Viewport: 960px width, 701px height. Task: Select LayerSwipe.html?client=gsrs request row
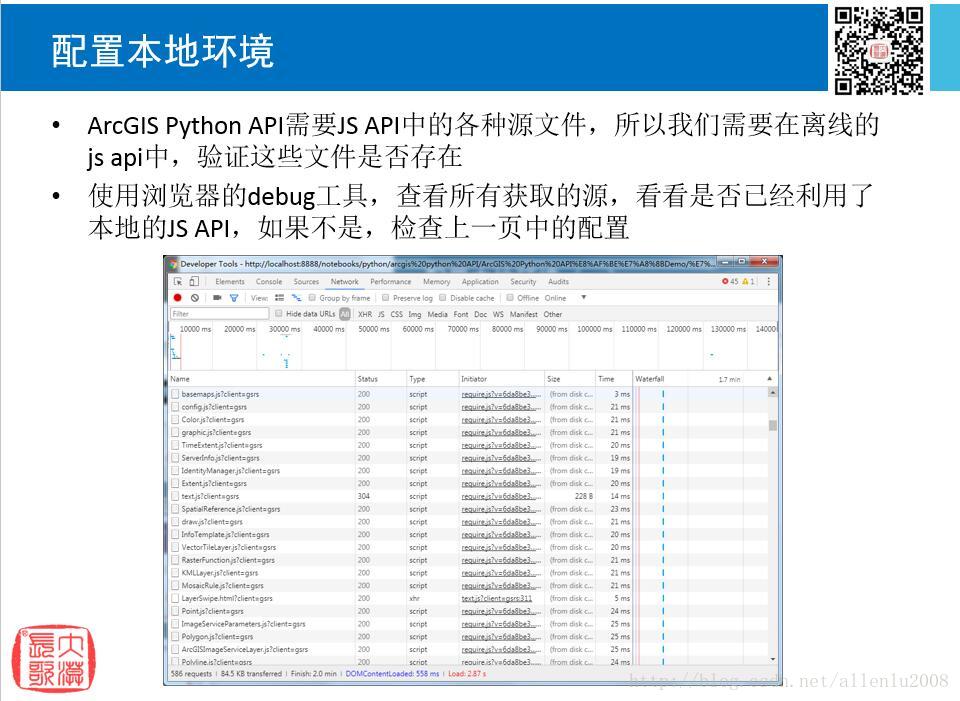tap(467, 598)
